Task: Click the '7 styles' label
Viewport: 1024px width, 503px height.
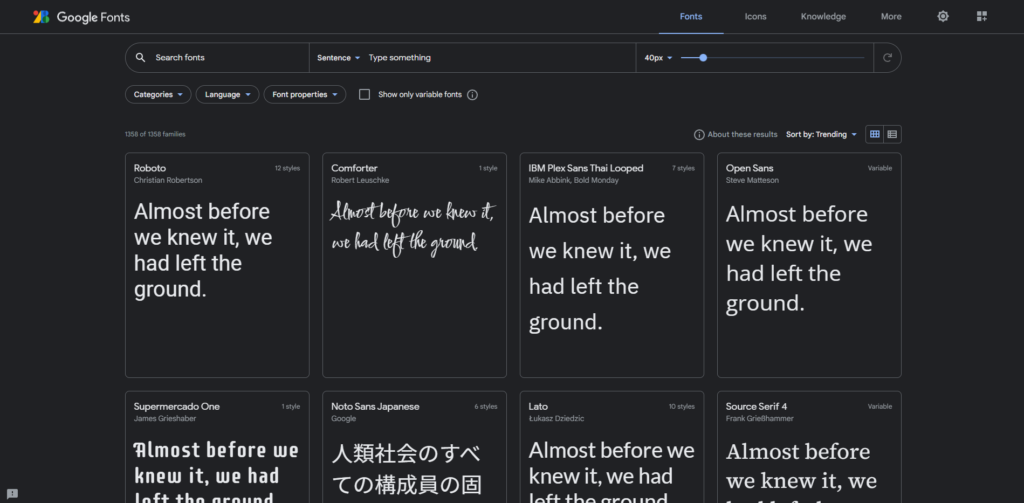Action: [683, 169]
